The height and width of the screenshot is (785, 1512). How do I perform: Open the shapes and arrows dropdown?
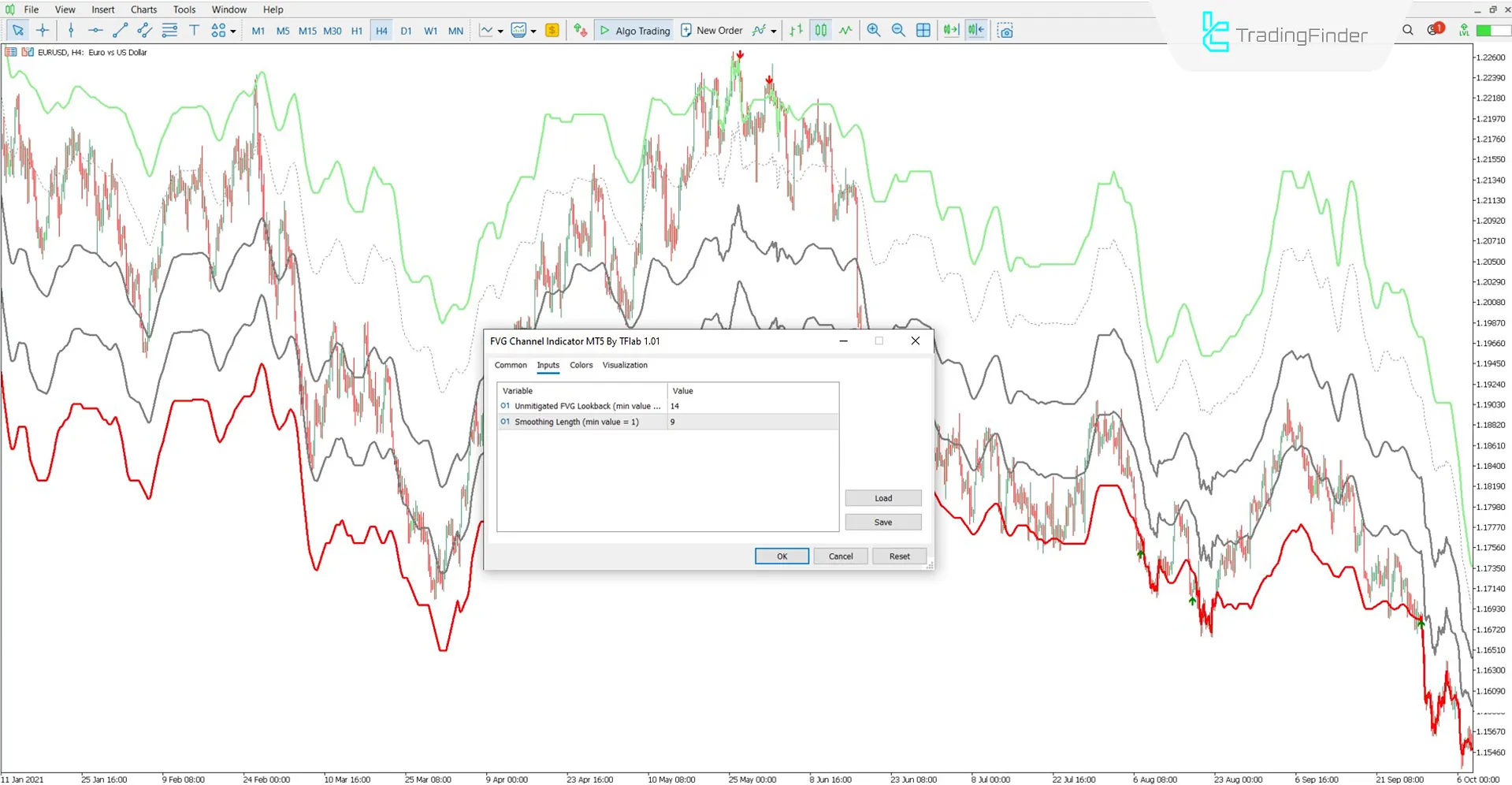tap(233, 30)
